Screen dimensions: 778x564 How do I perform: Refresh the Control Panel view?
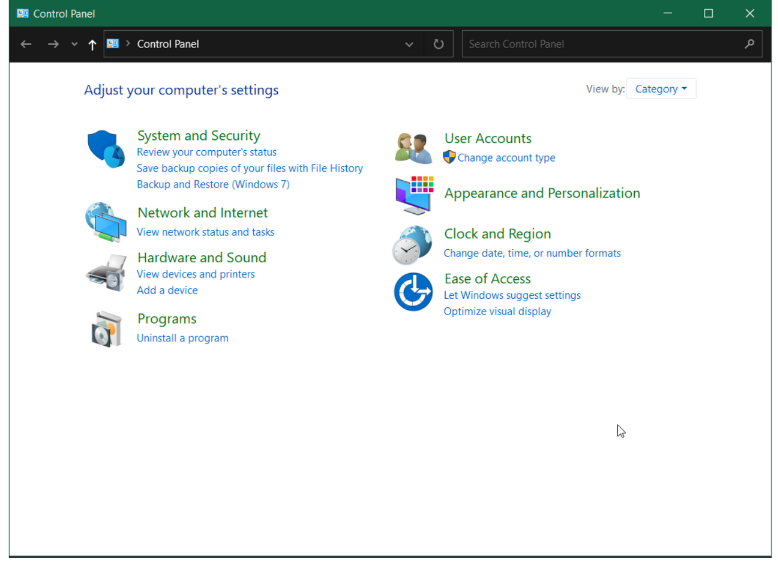point(438,44)
